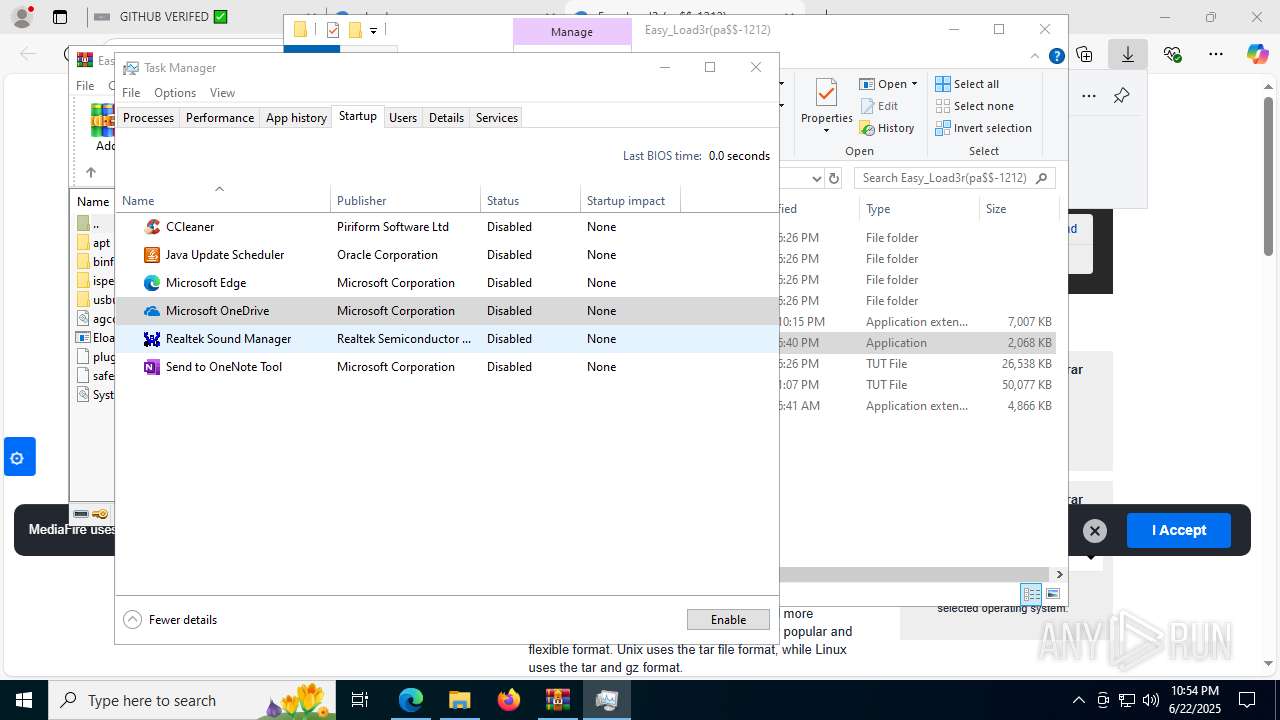Sort by the Startup impact column

click(x=630, y=201)
